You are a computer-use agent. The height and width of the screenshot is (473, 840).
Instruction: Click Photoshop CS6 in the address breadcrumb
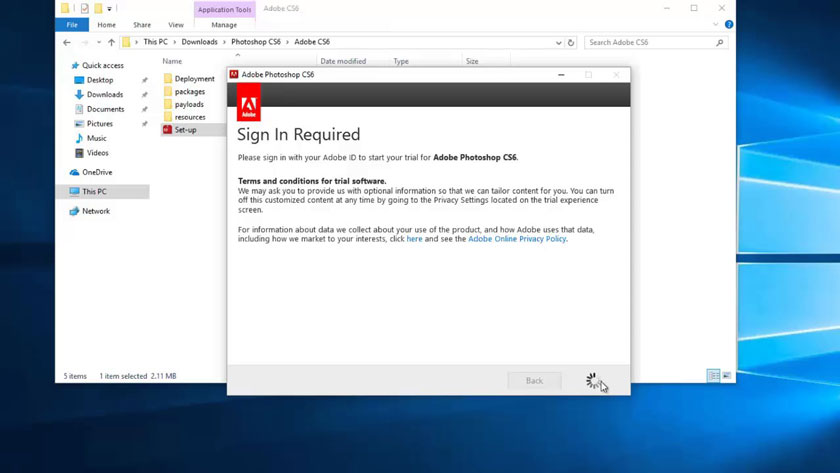tap(256, 42)
